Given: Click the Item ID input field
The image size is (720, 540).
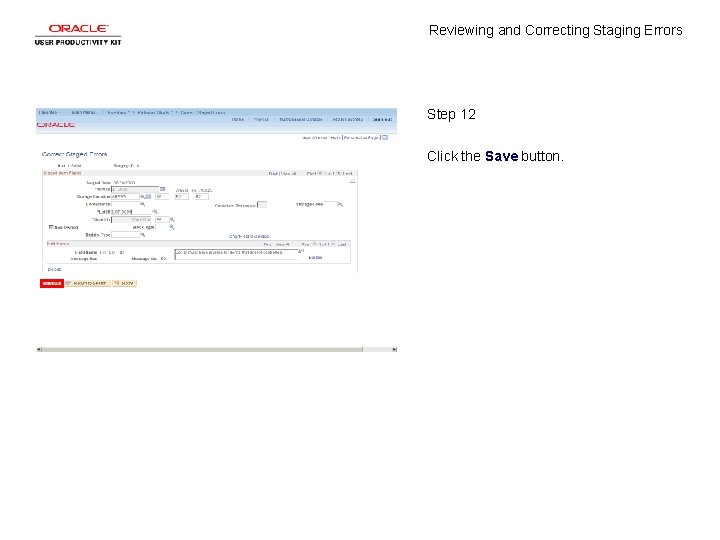Looking at the screenshot, I should coord(135,189).
